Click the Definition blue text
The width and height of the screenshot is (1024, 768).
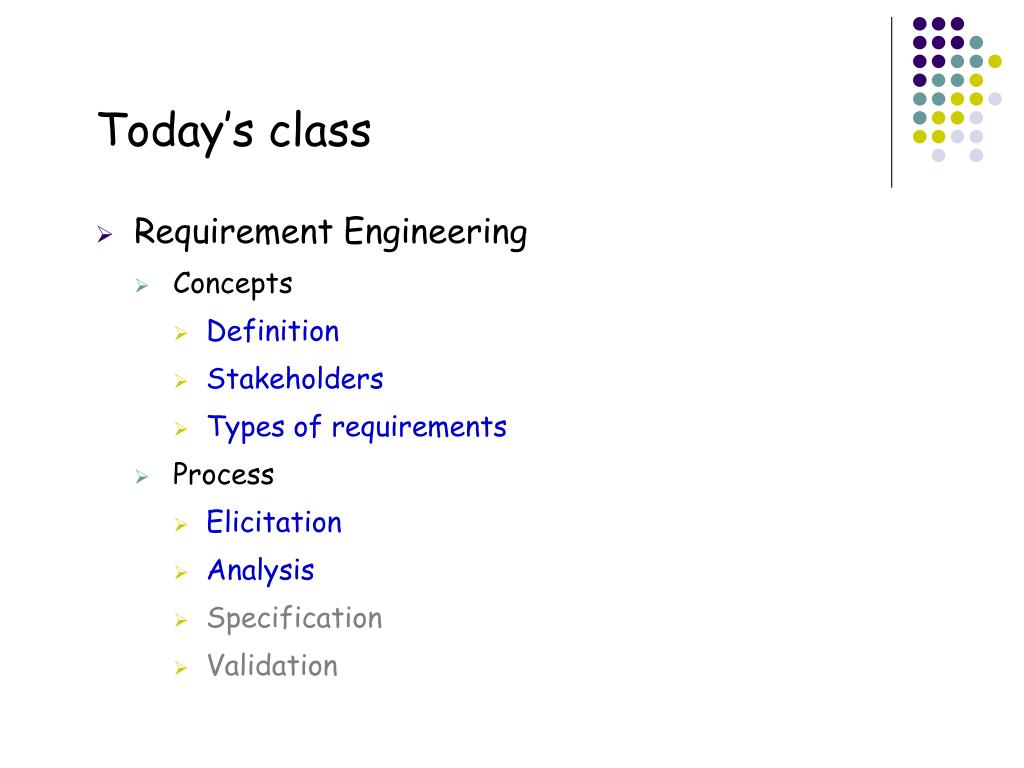tap(273, 331)
